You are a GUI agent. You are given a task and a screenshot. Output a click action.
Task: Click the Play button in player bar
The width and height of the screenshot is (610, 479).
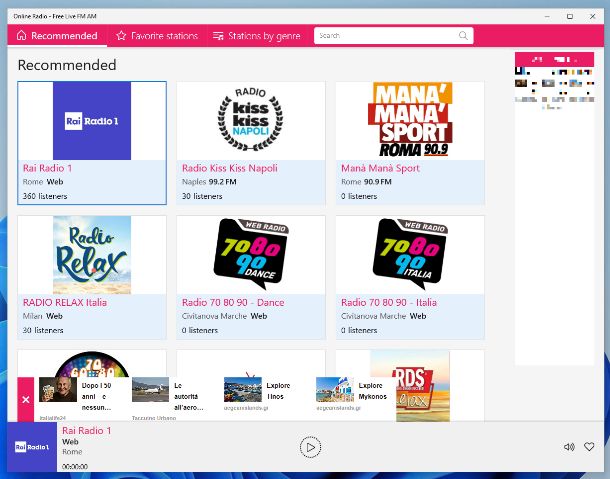click(x=310, y=447)
